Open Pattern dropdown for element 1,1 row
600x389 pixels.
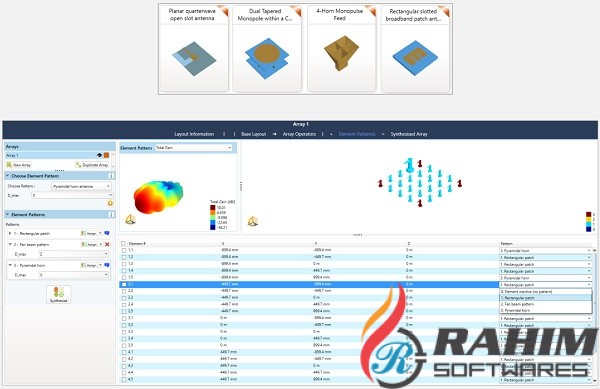click(546, 251)
